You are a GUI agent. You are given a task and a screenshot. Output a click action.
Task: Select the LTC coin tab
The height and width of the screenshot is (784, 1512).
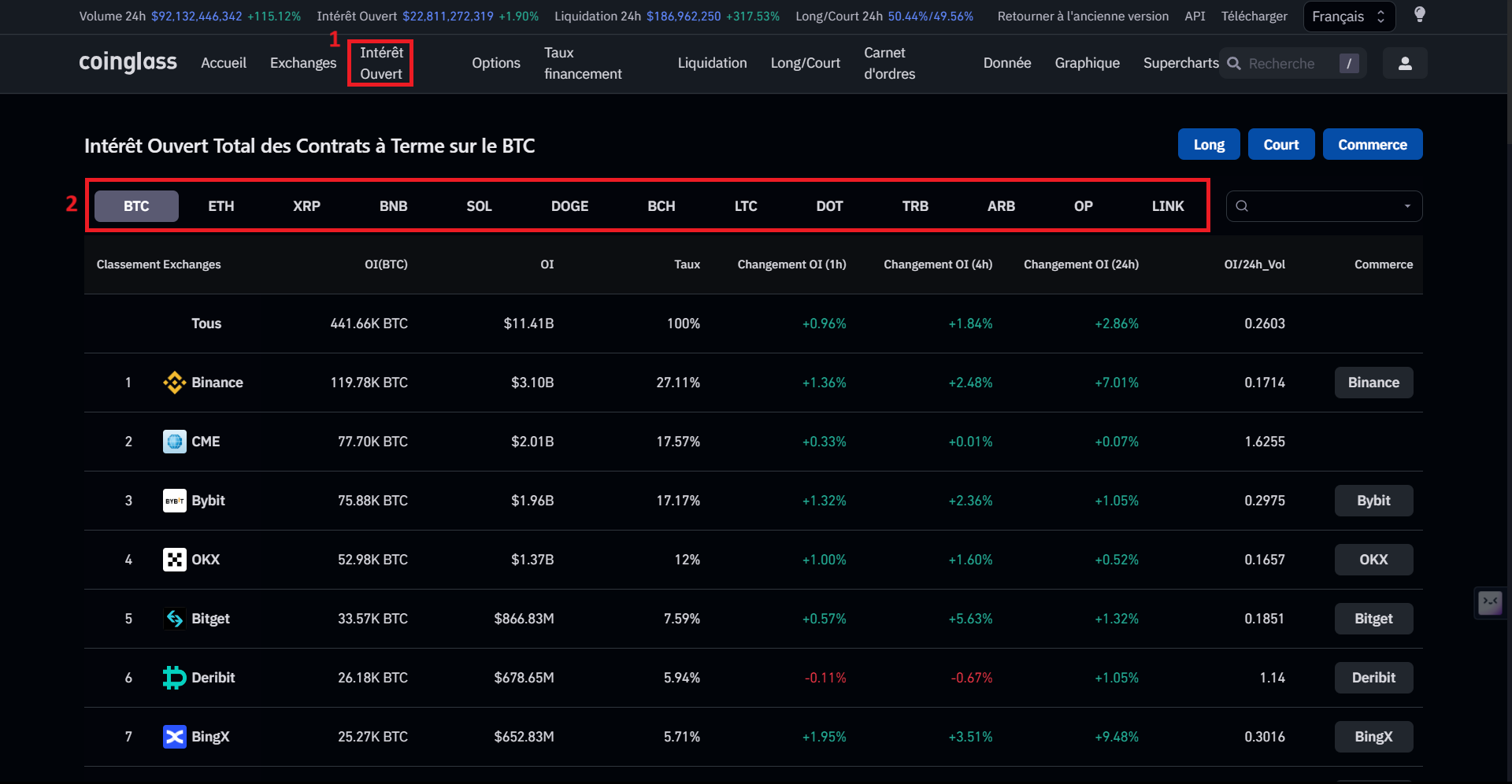[x=746, y=206]
